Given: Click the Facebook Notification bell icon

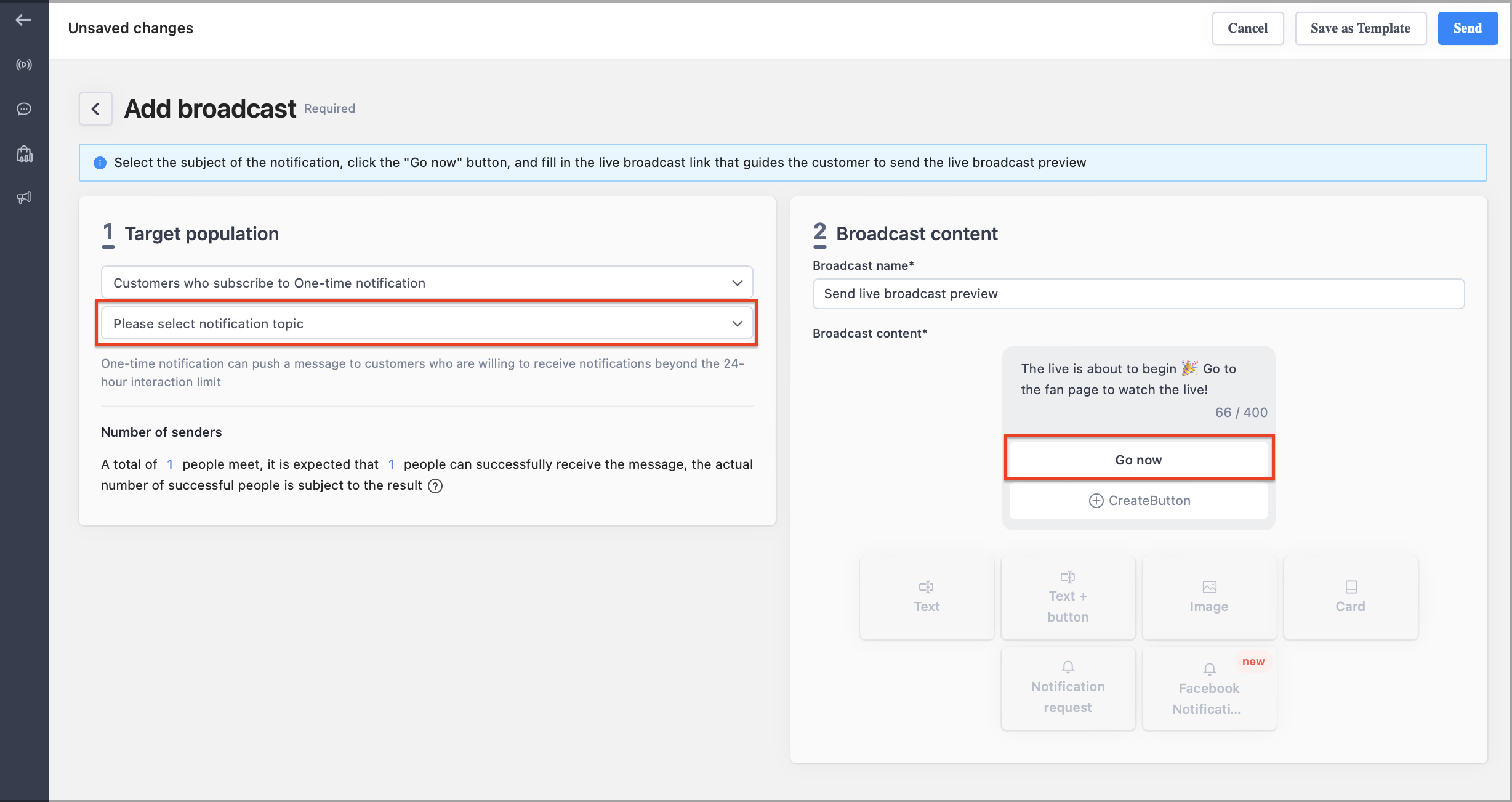Looking at the screenshot, I should [x=1210, y=669].
